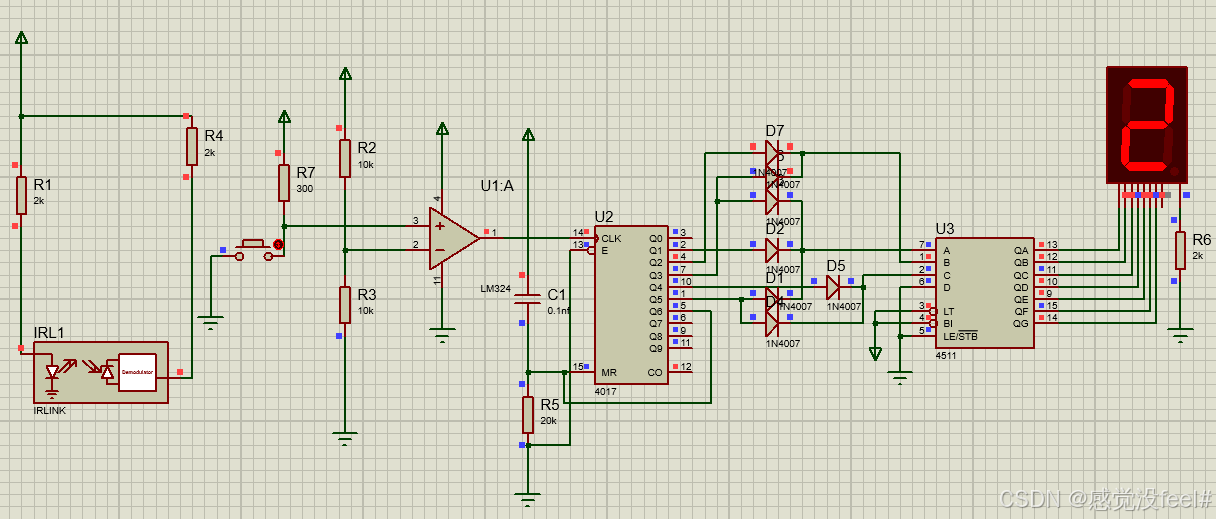Select the power terminal above R1
This screenshot has height=519, width=1216.
click(21, 38)
